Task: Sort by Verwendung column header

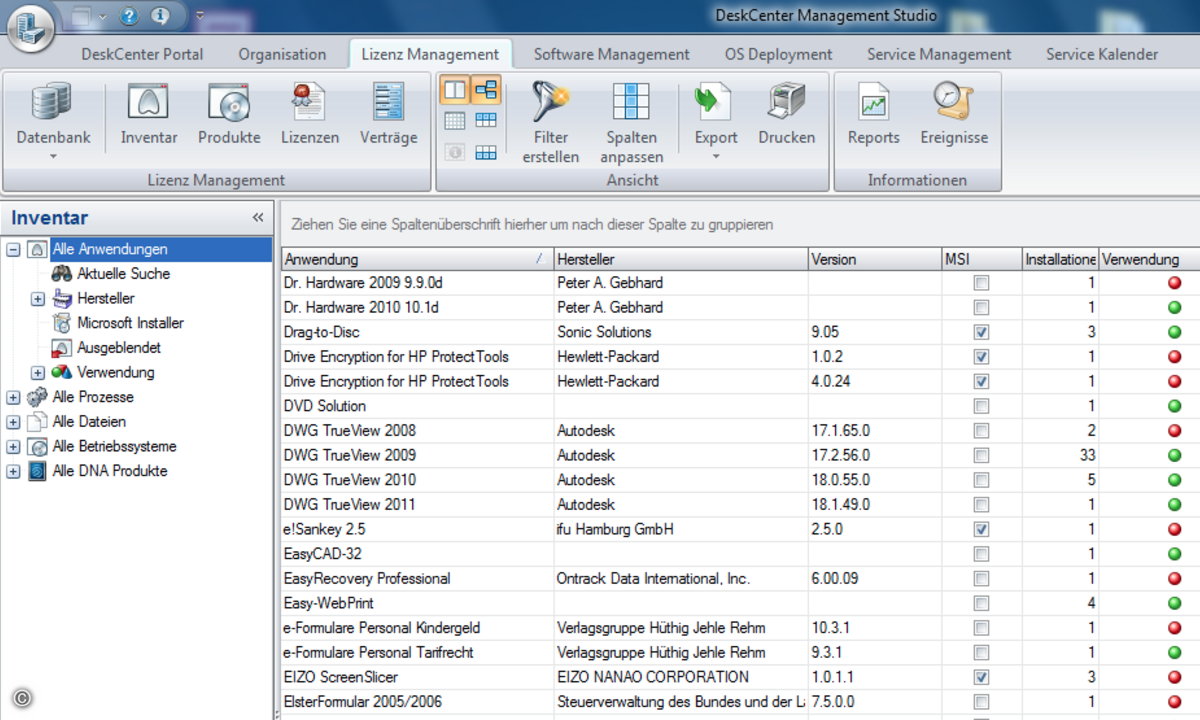Action: click(1149, 259)
